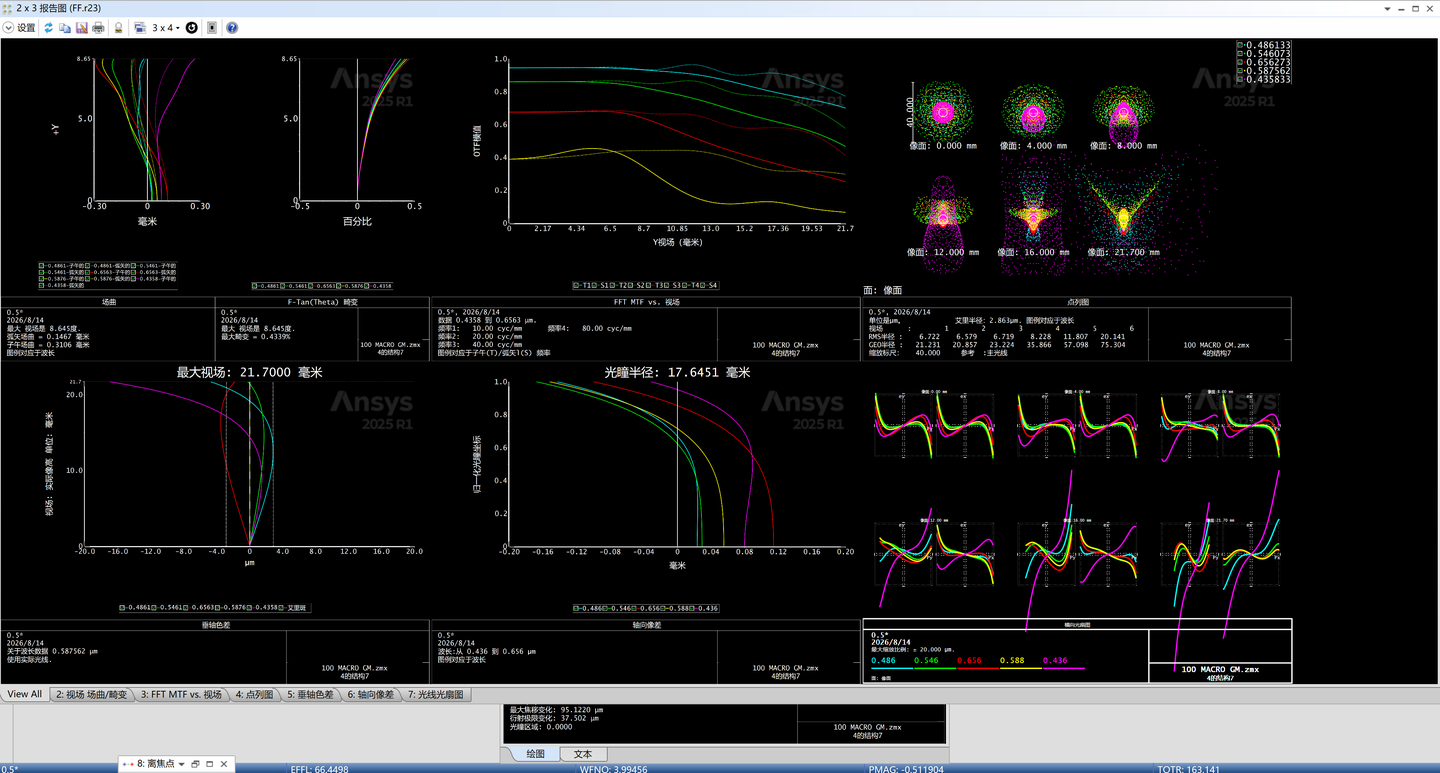The height and width of the screenshot is (773, 1440).
Task: Open the blue help question icon
Action: pyautogui.click(x=232, y=28)
